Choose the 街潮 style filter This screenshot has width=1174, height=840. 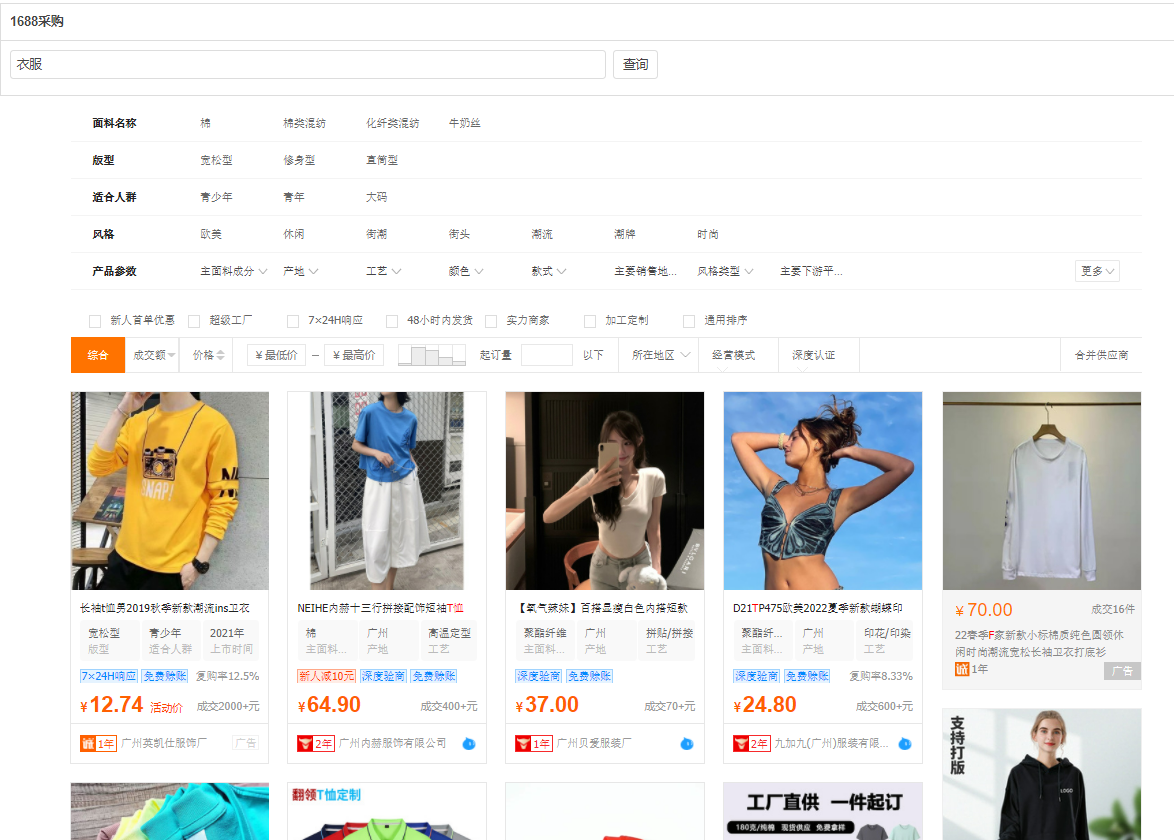377,234
